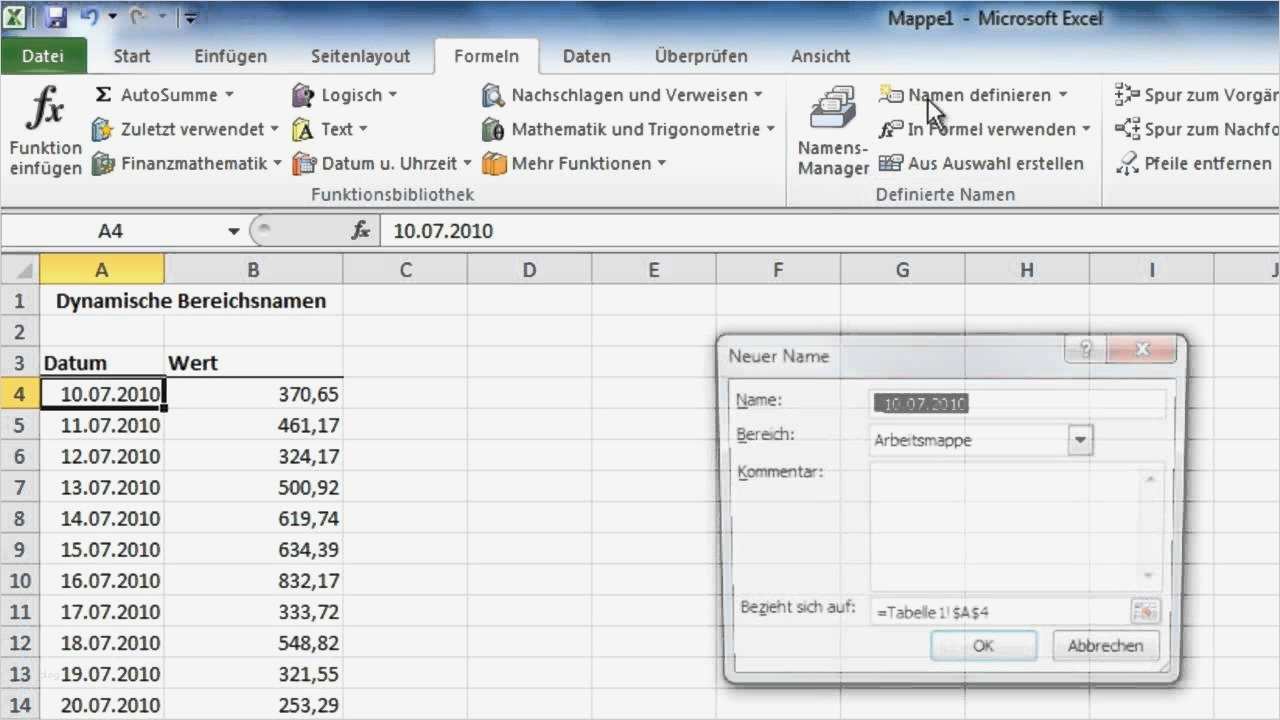Click Pfeile entfernen for formula auditing
Viewport: 1280px width, 720px height.
pos(1207,163)
